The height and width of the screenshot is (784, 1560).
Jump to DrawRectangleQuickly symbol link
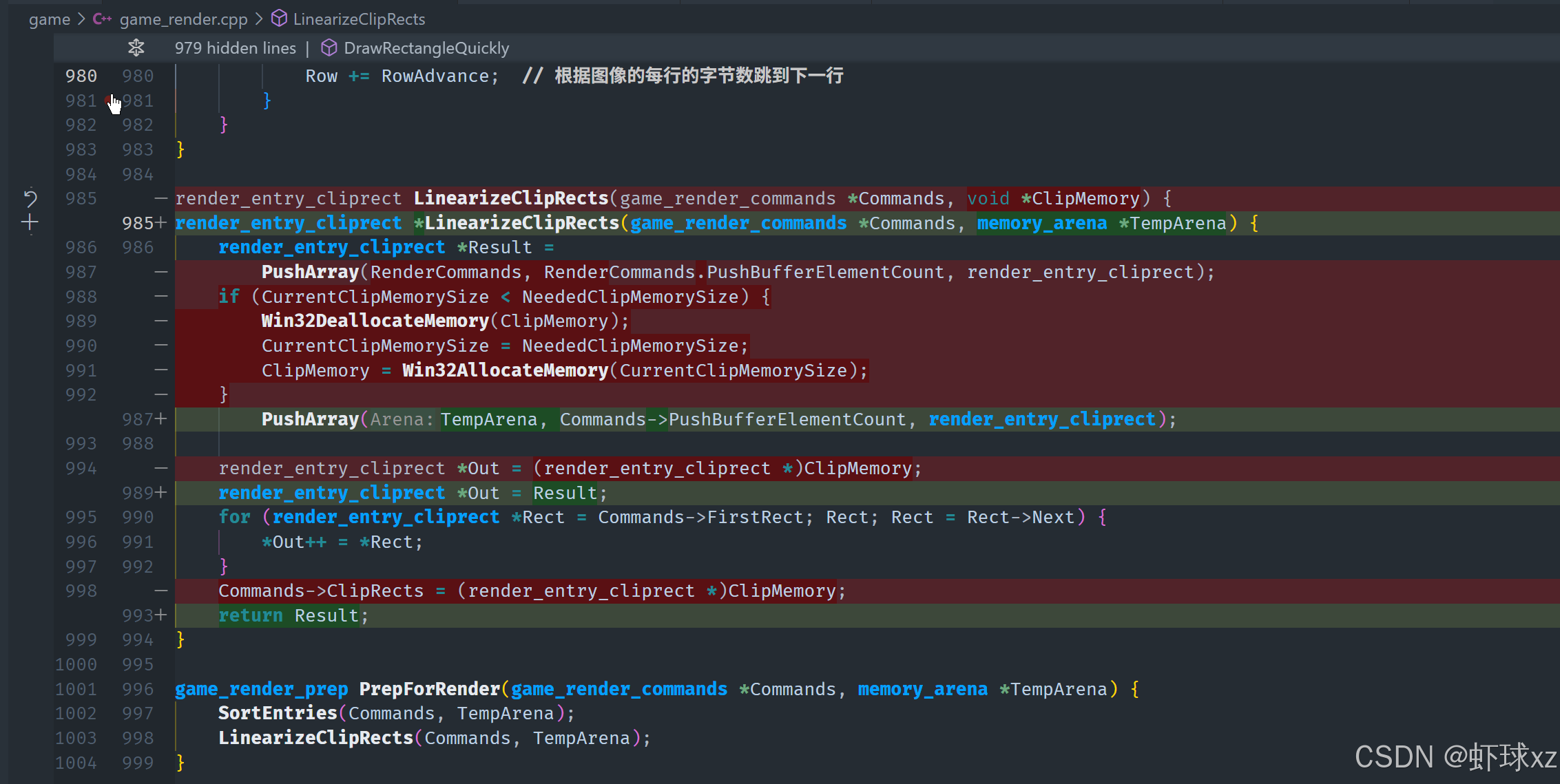(426, 48)
